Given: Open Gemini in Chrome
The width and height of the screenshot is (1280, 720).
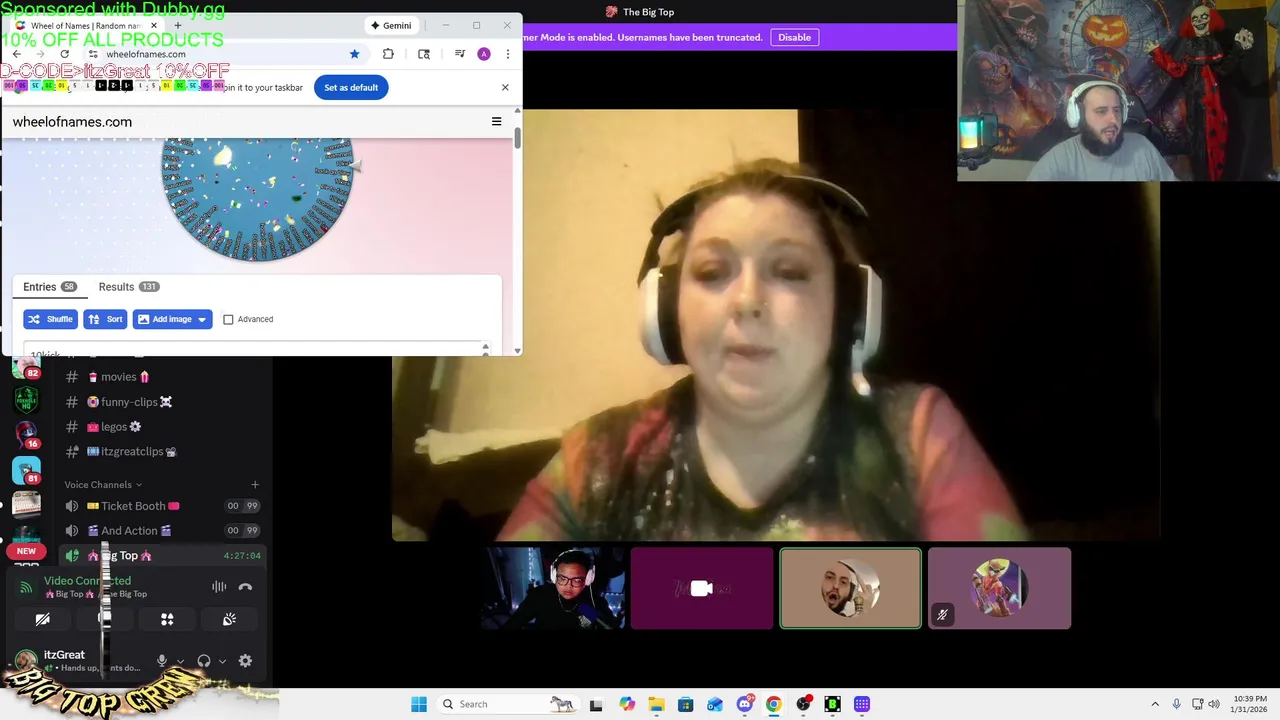Looking at the screenshot, I should pyautogui.click(x=391, y=25).
